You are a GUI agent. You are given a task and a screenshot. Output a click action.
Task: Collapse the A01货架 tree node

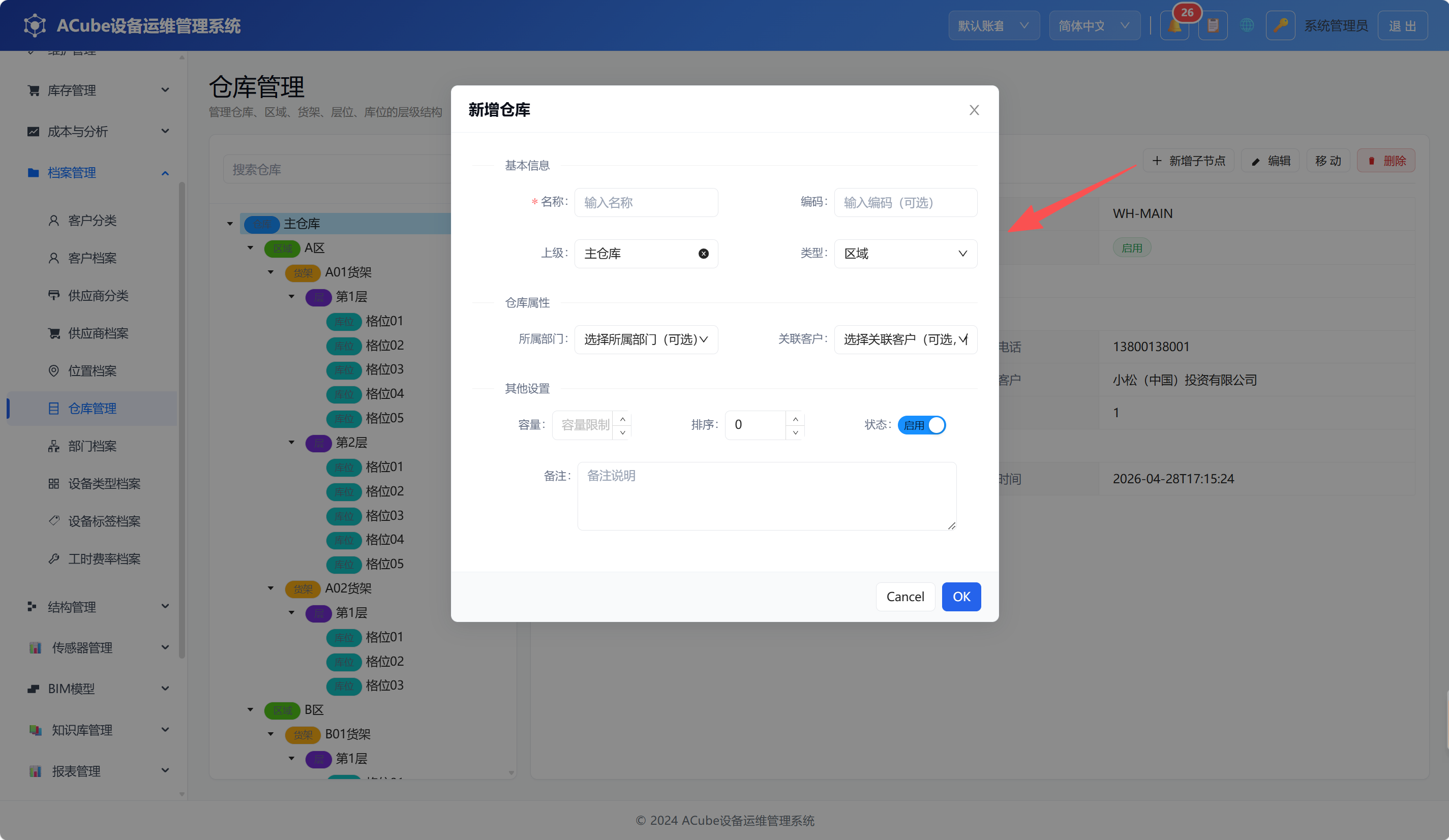271,272
